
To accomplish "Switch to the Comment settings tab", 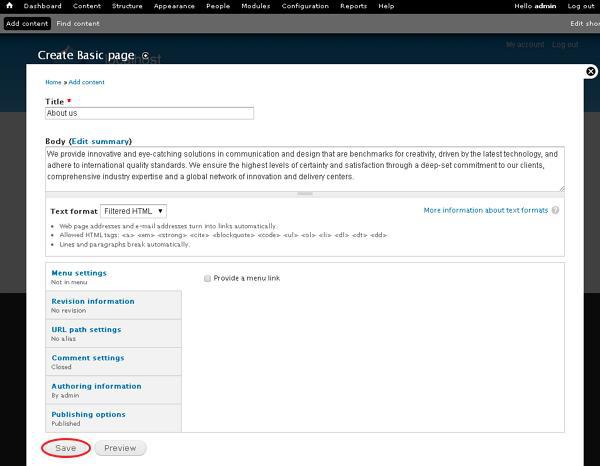I will click(x=87, y=357).
